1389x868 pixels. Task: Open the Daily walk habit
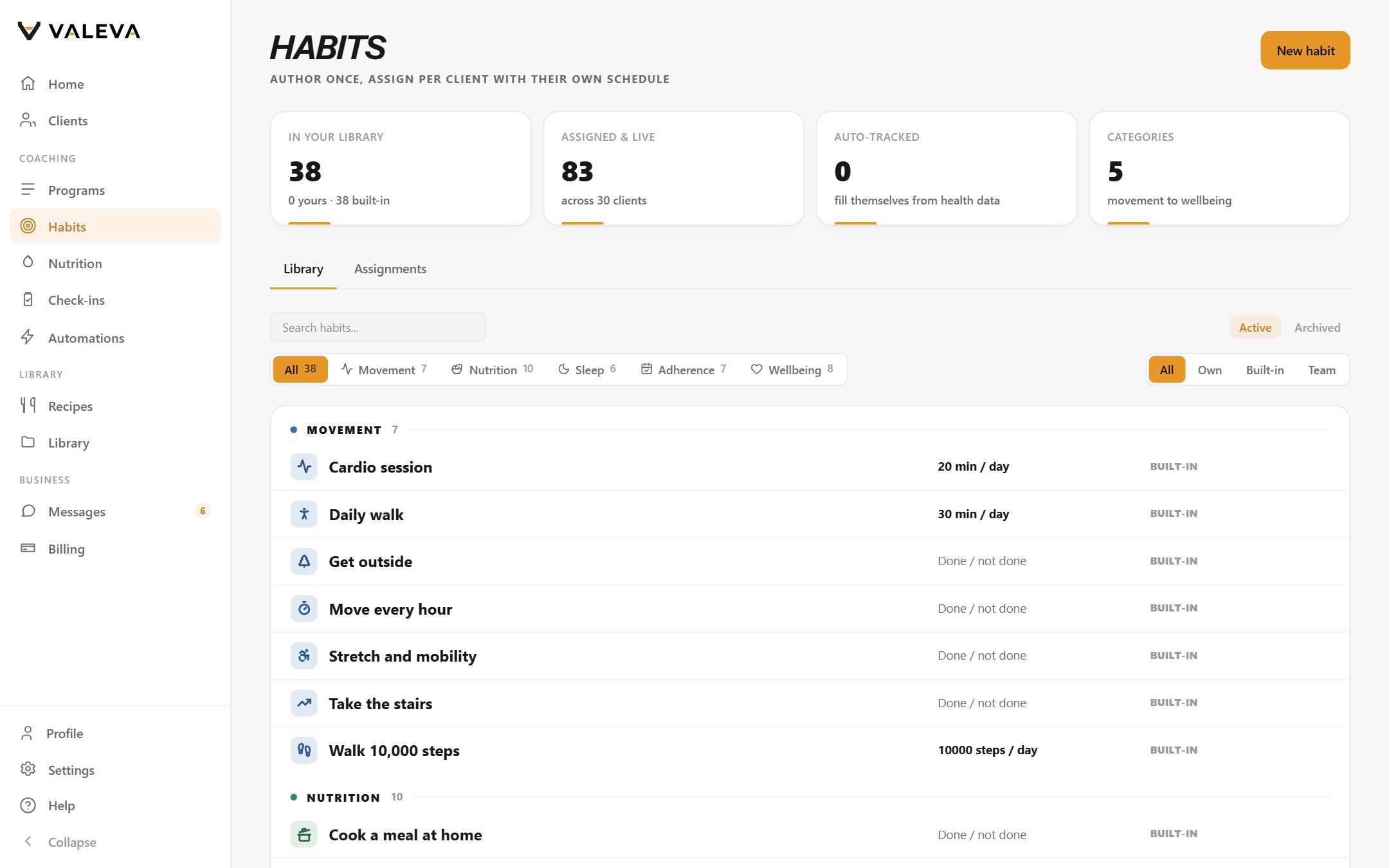coord(810,514)
